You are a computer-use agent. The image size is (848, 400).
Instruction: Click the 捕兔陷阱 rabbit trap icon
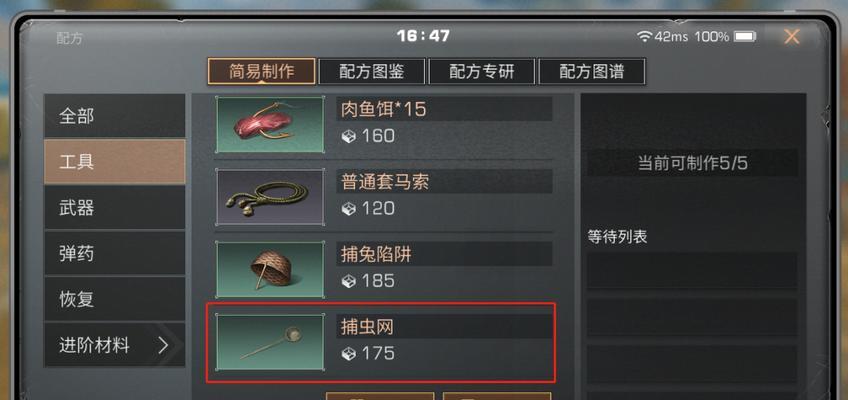(x=270, y=270)
